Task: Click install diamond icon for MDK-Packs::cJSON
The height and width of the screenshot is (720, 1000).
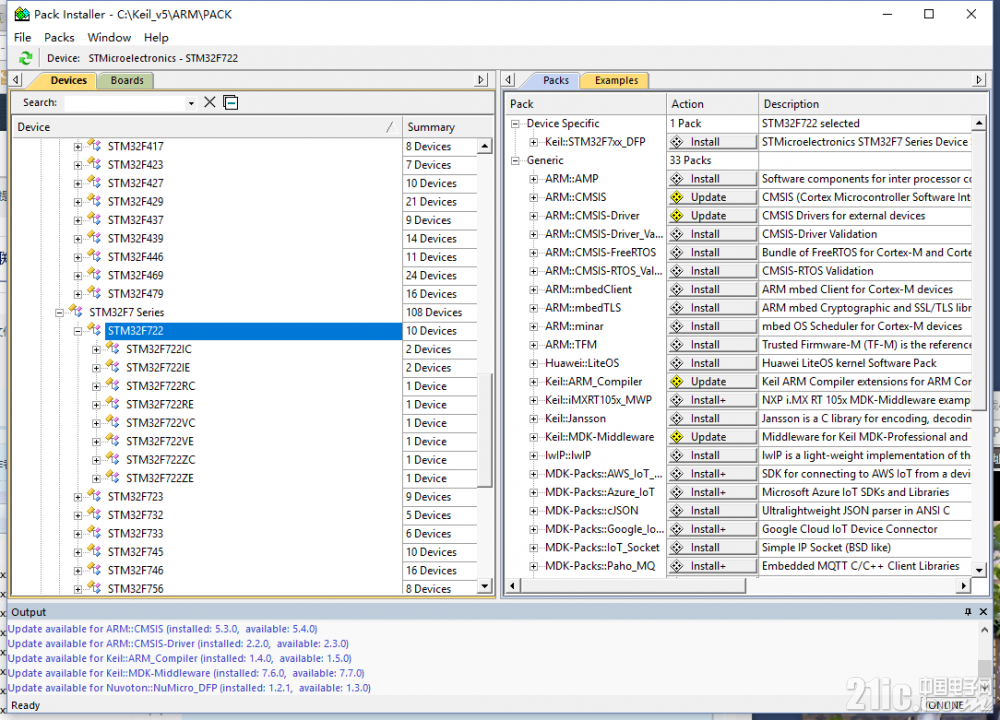Action: pos(677,510)
